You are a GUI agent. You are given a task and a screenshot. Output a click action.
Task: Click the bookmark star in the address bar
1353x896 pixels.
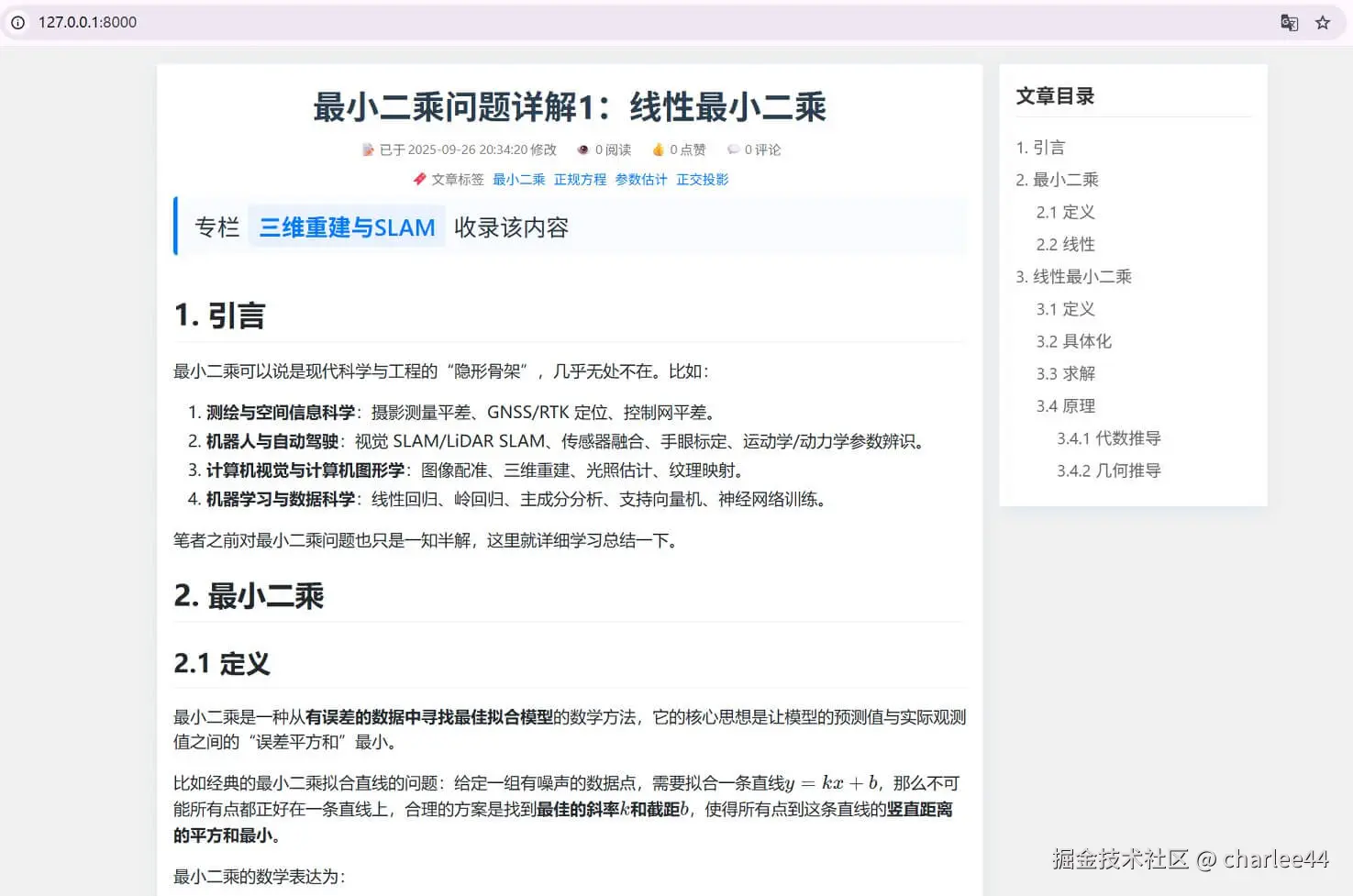pos(1323,22)
